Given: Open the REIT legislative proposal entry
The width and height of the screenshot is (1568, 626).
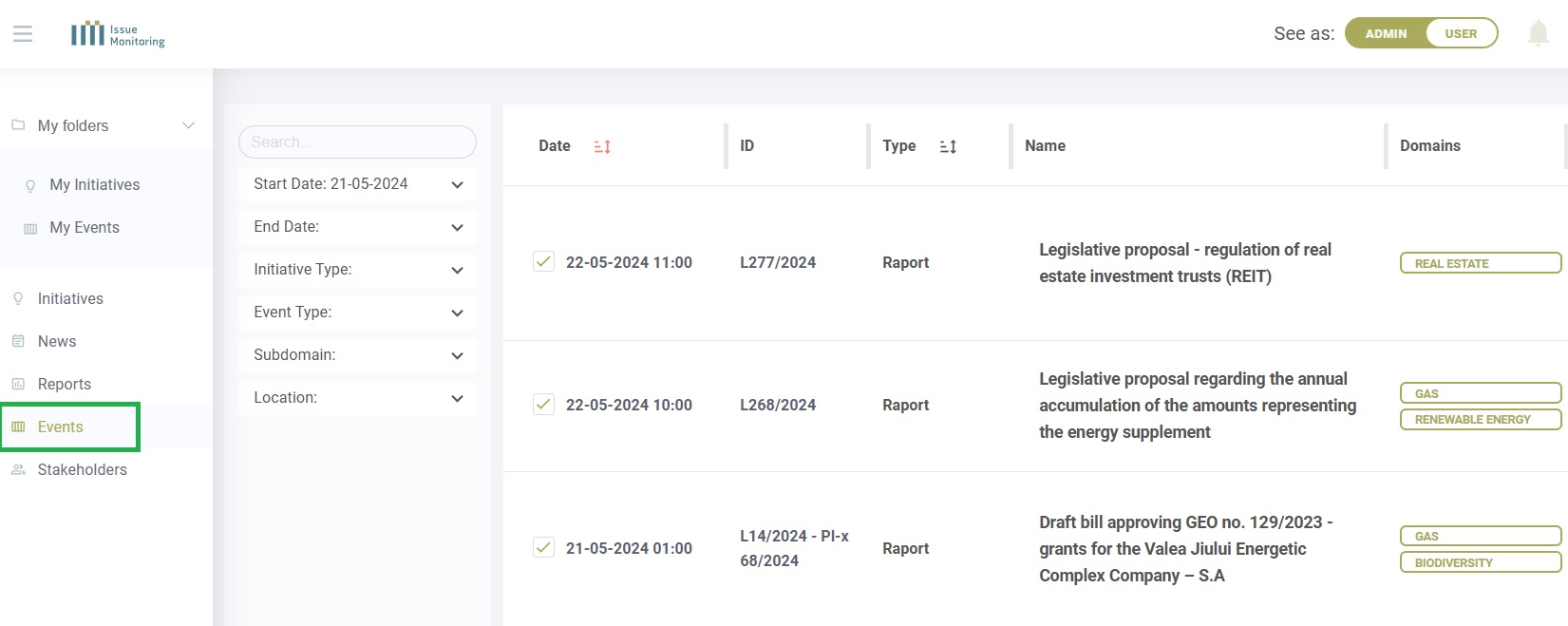Looking at the screenshot, I should tap(1185, 263).
